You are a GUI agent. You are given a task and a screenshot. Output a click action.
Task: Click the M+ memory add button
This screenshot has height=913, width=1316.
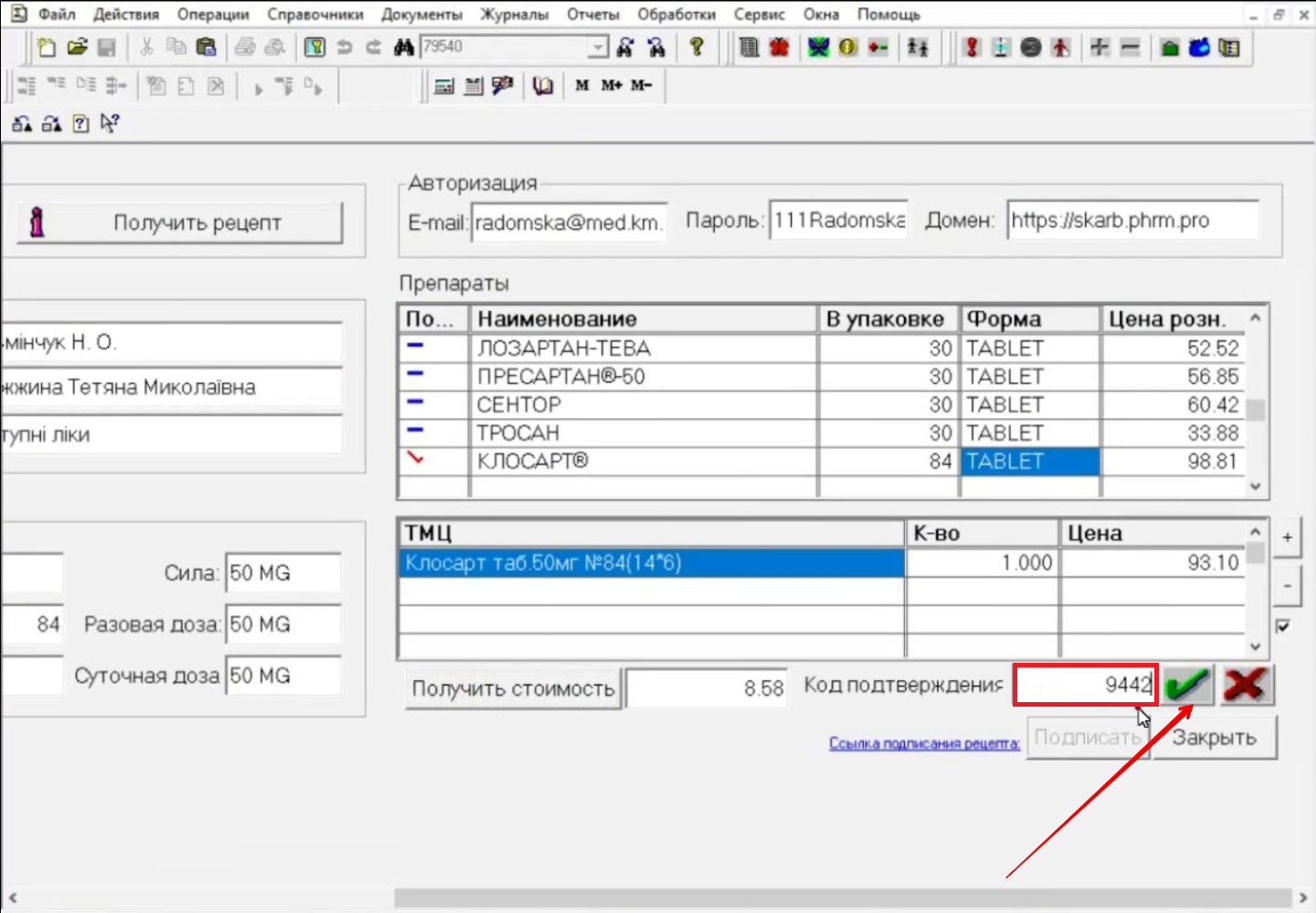(x=611, y=86)
